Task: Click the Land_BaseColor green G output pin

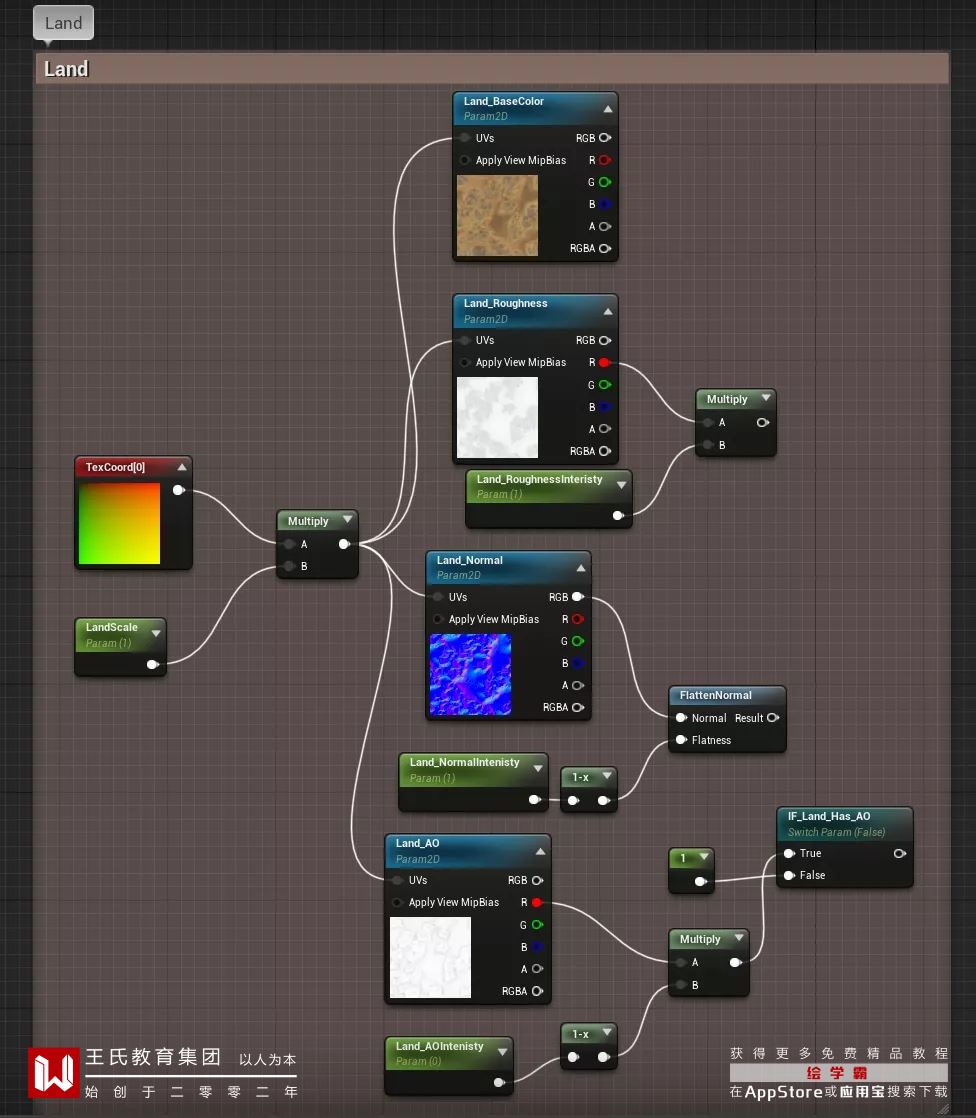Action: [605, 182]
